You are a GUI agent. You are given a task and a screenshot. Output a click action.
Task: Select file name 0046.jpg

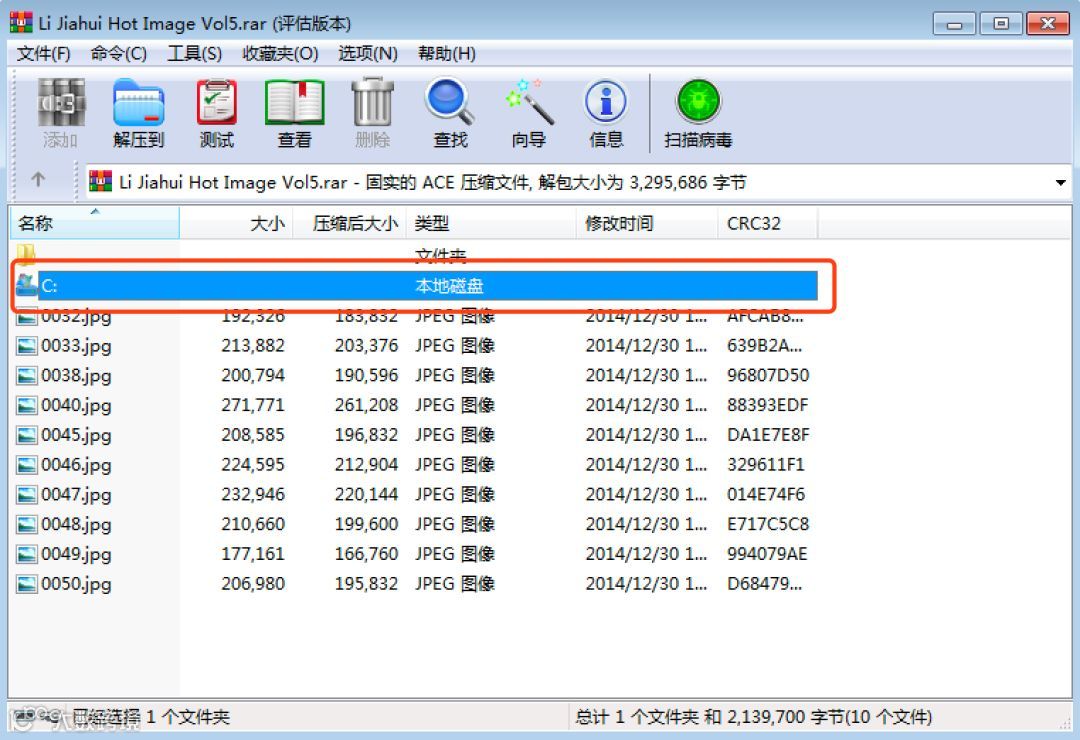tap(76, 465)
